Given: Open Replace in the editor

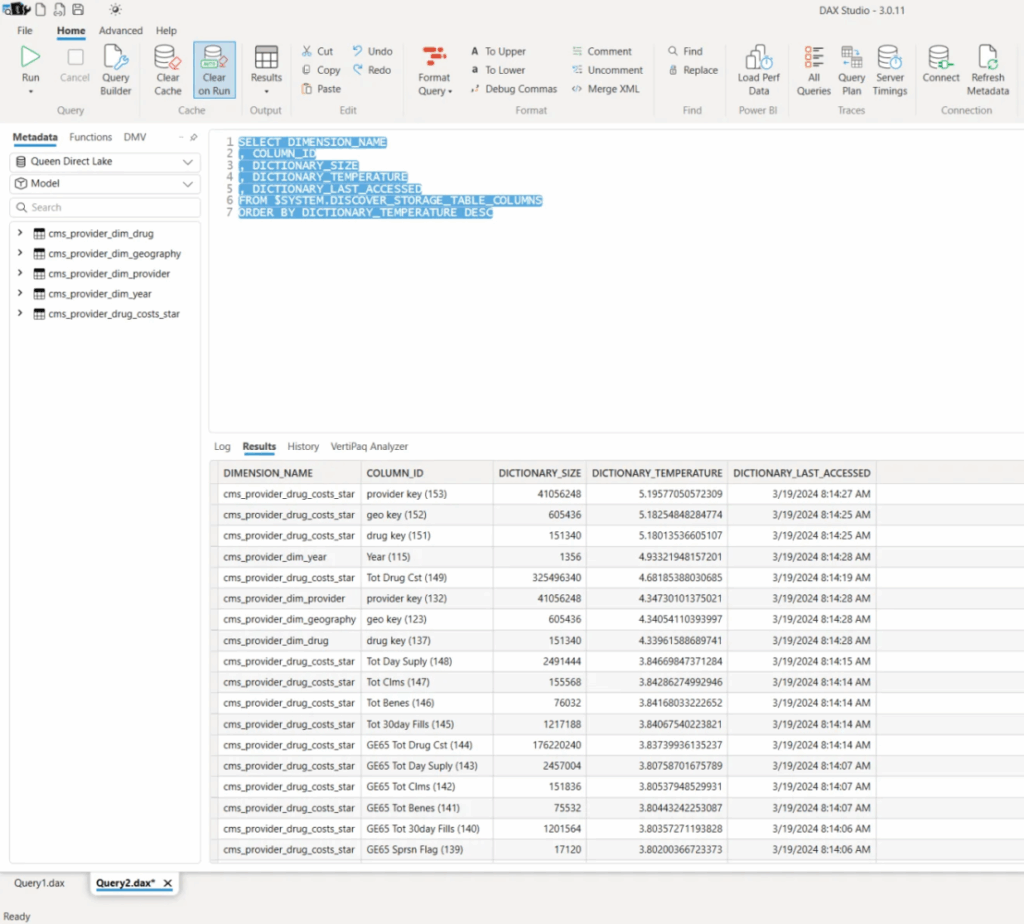Looking at the screenshot, I should (x=693, y=70).
